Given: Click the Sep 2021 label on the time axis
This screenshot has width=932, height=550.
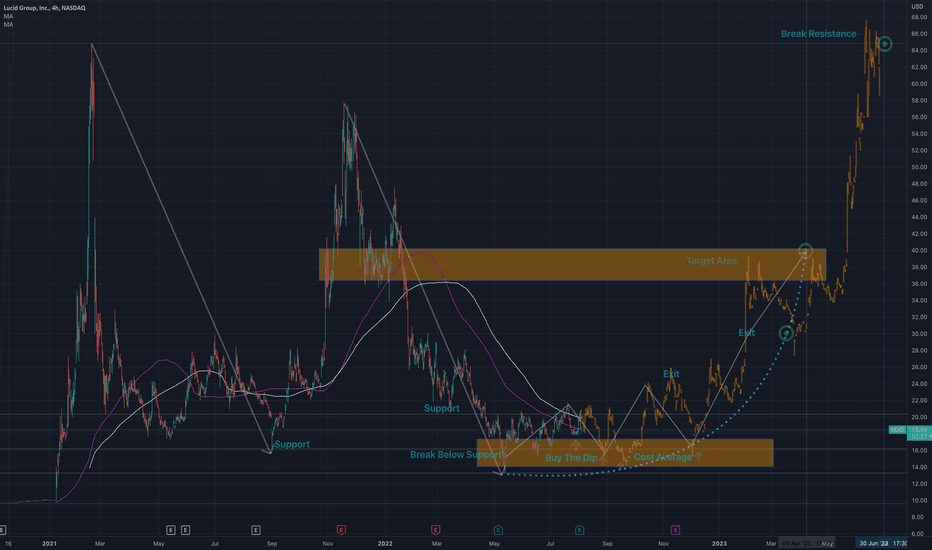Looking at the screenshot, I should click(x=272, y=543).
